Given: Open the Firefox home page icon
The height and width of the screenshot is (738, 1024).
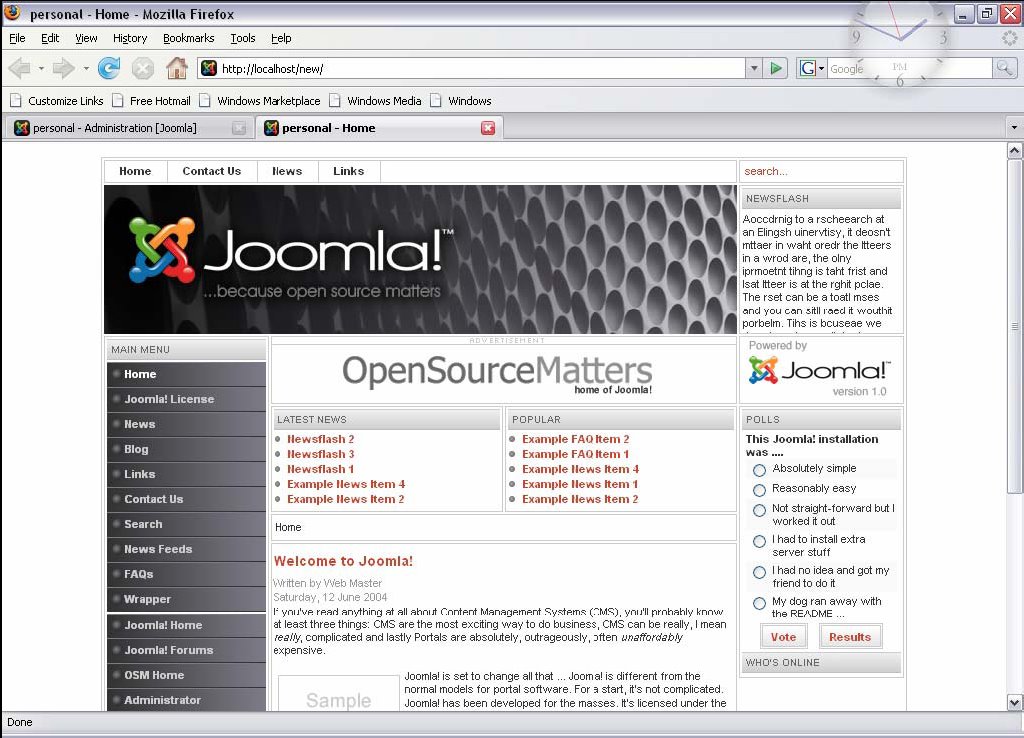Looking at the screenshot, I should pyautogui.click(x=176, y=68).
